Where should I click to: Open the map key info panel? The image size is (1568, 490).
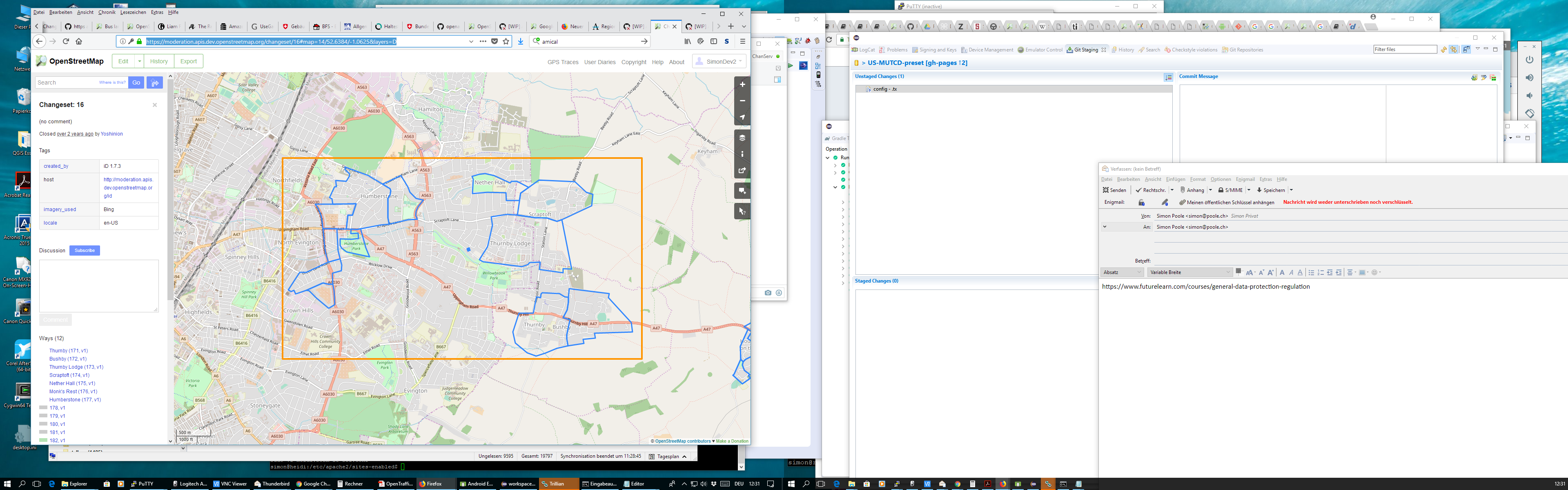742,154
